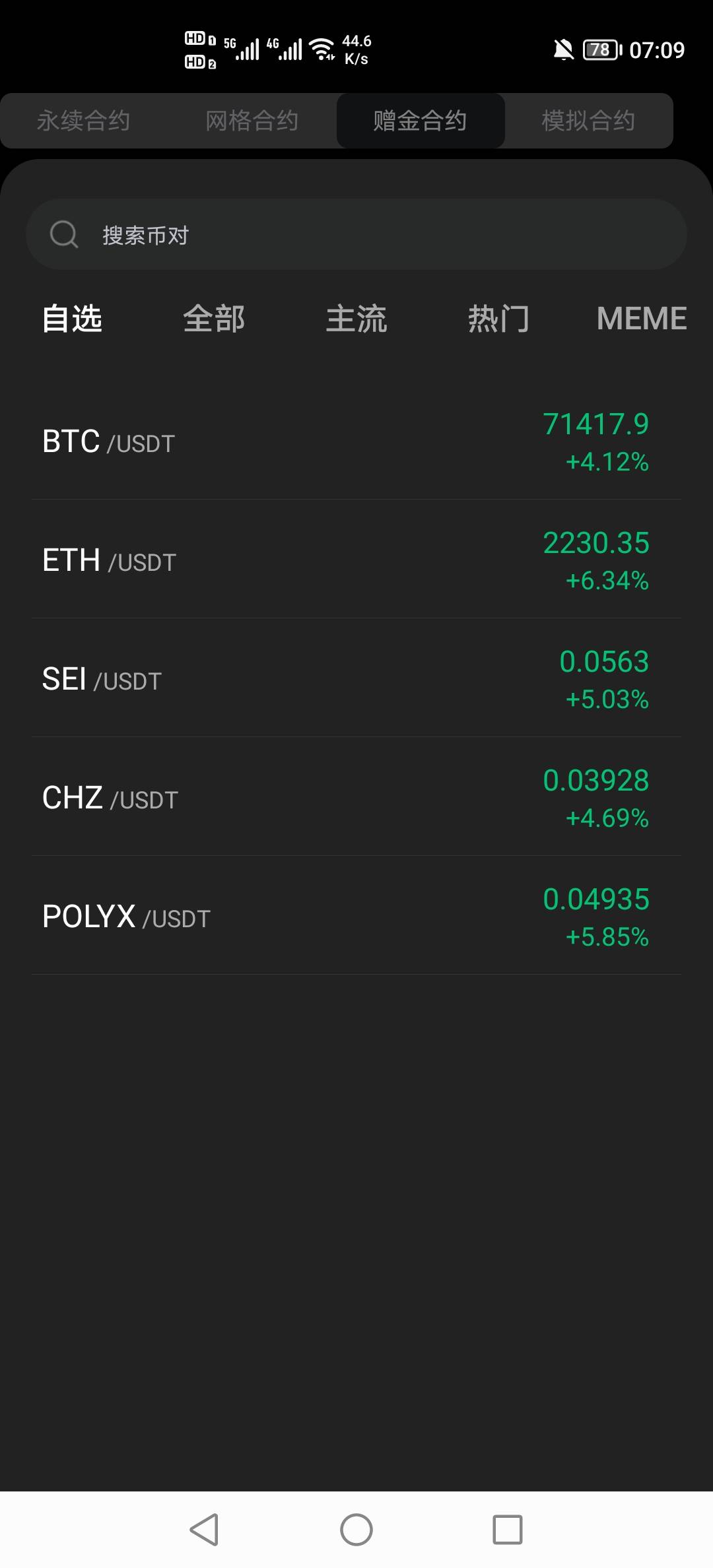Choose the SEI/USDT pair
The height and width of the screenshot is (1568, 713).
pos(356,679)
